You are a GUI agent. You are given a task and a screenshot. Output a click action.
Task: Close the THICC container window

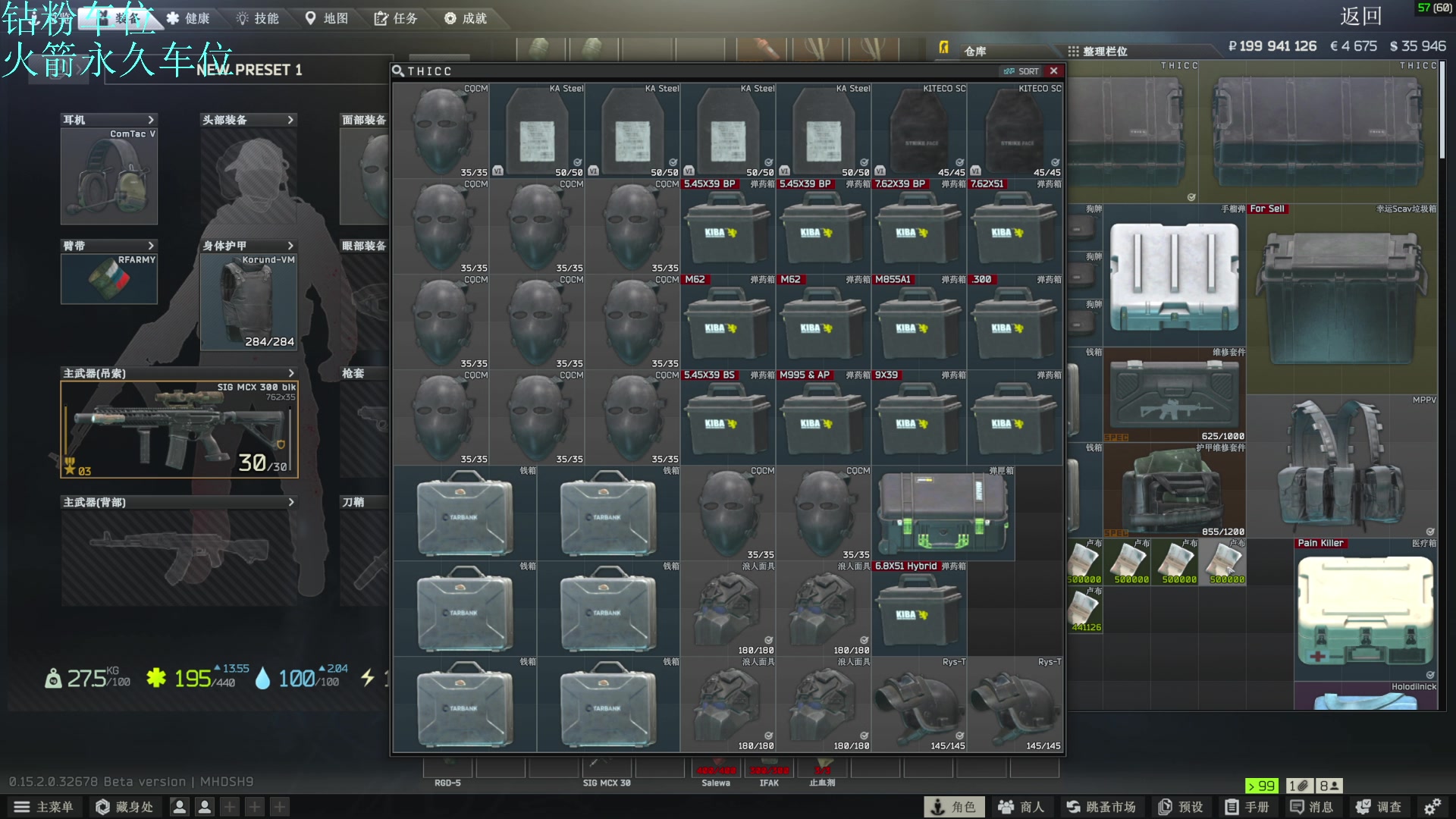[x=1054, y=71]
